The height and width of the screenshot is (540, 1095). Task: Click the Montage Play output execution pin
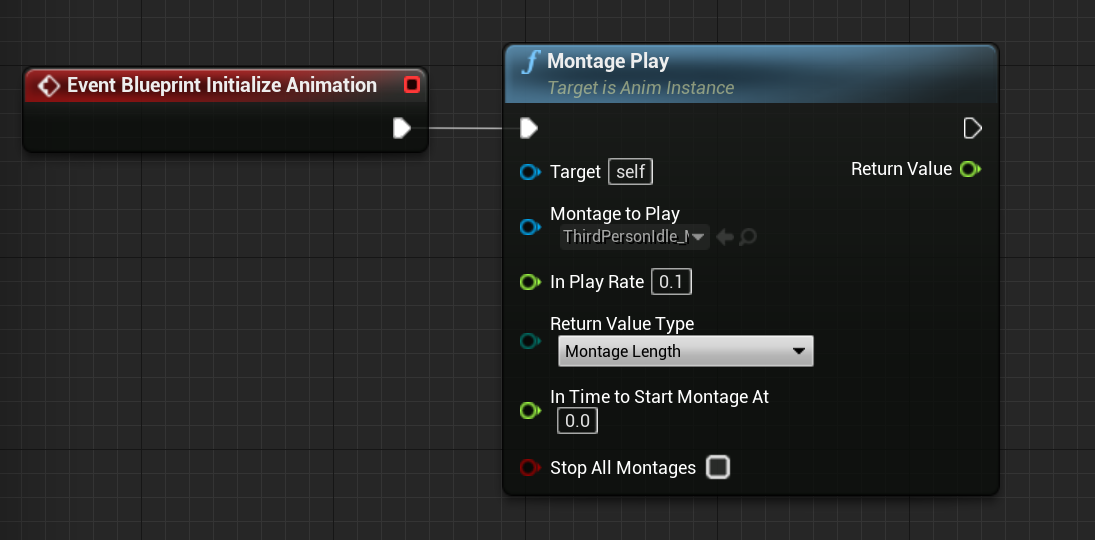[x=972, y=129]
